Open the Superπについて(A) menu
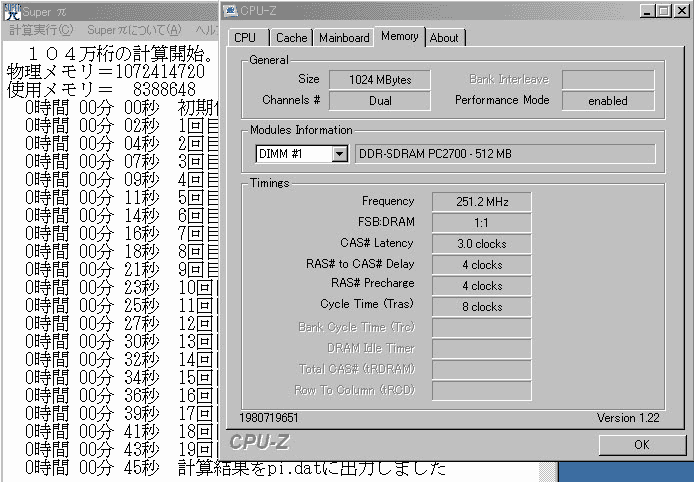Screen dimensions: 694x482 coord(120,31)
